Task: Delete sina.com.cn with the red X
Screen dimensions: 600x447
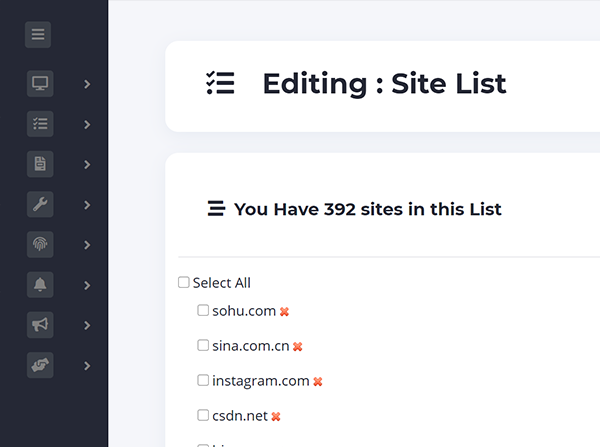Action: [297, 347]
